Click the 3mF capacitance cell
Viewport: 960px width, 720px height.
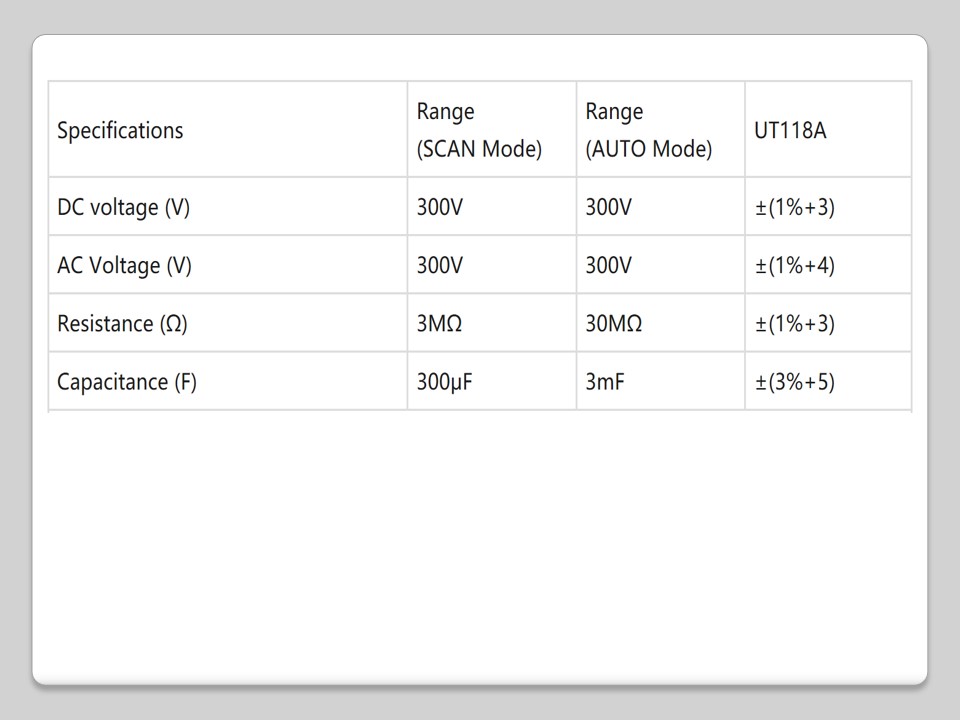605,381
